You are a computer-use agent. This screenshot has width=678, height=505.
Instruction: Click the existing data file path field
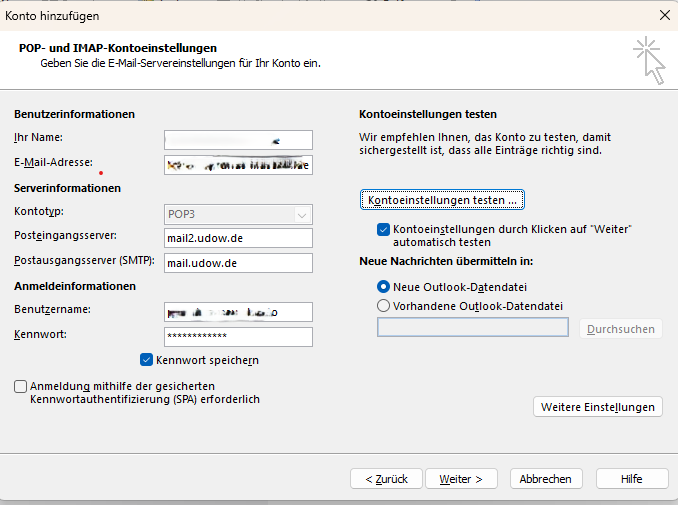click(x=473, y=327)
